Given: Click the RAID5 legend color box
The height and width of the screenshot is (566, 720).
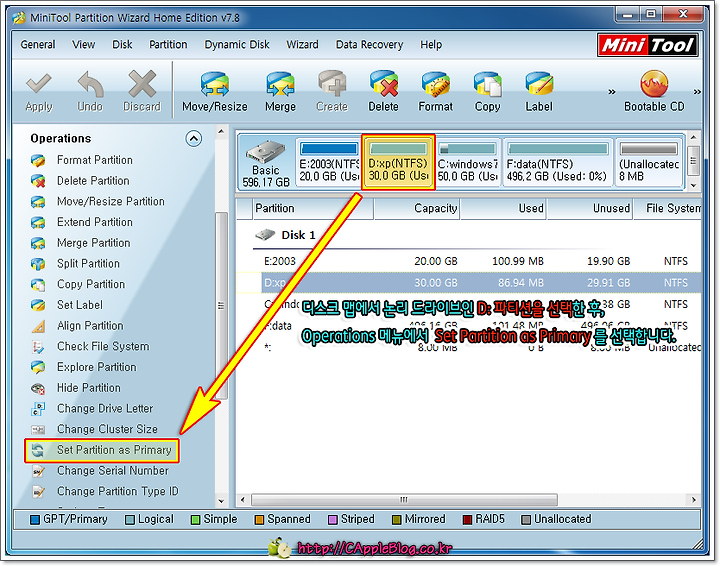Looking at the screenshot, I should (467, 520).
